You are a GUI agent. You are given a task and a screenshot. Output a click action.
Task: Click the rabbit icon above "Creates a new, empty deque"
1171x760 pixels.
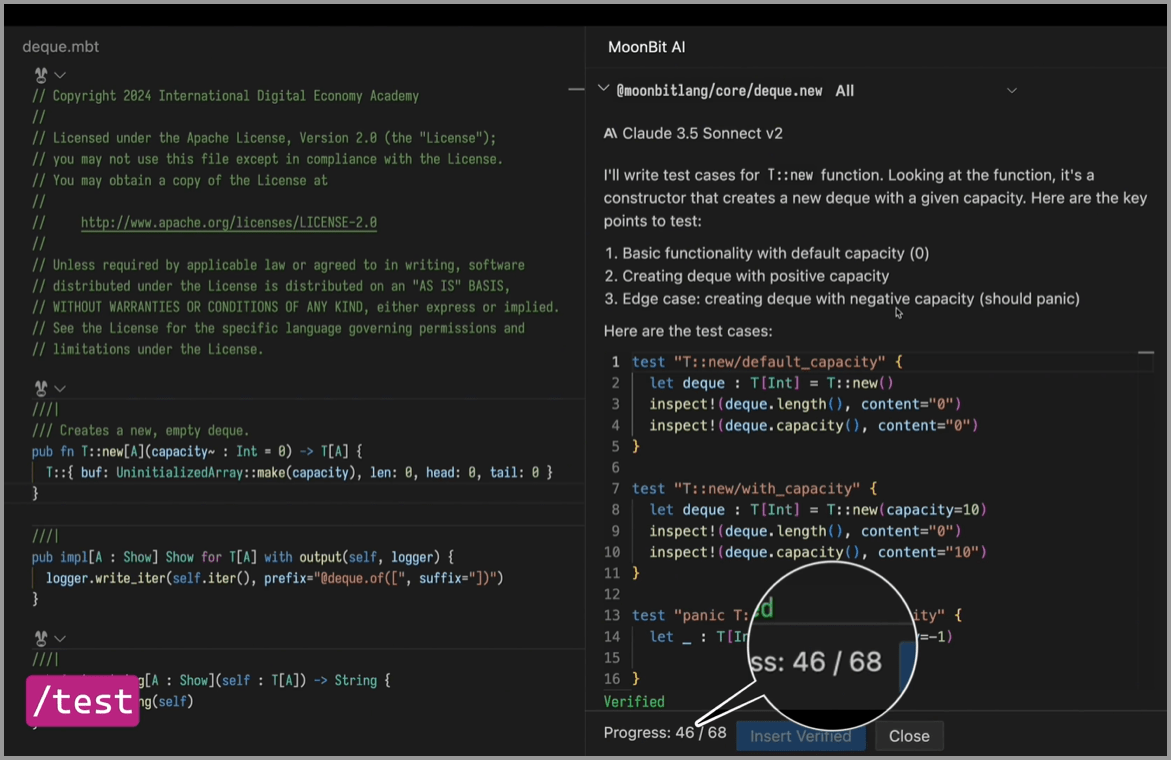pos(41,388)
